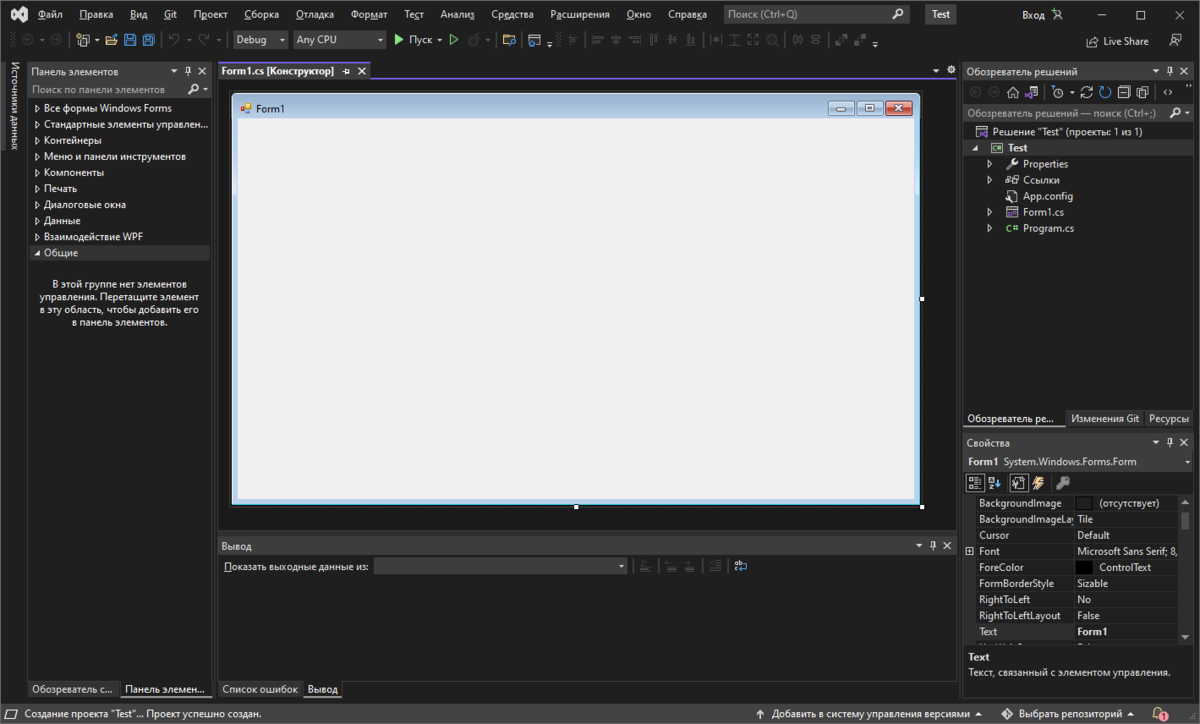This screenshot has width=1200, height=724.
Task: Start without debugging using the outlined green arrow
Action: click(453, 40)
